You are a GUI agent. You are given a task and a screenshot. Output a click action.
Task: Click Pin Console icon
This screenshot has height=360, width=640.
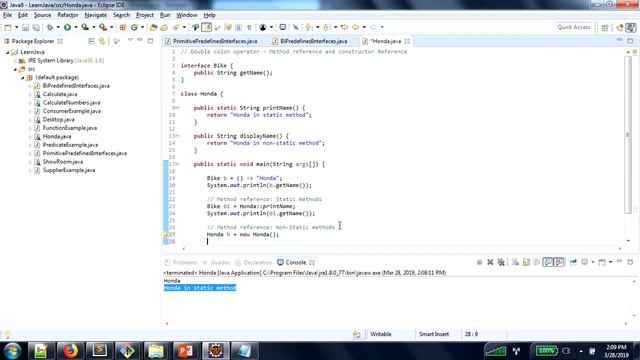coord(573,262)
